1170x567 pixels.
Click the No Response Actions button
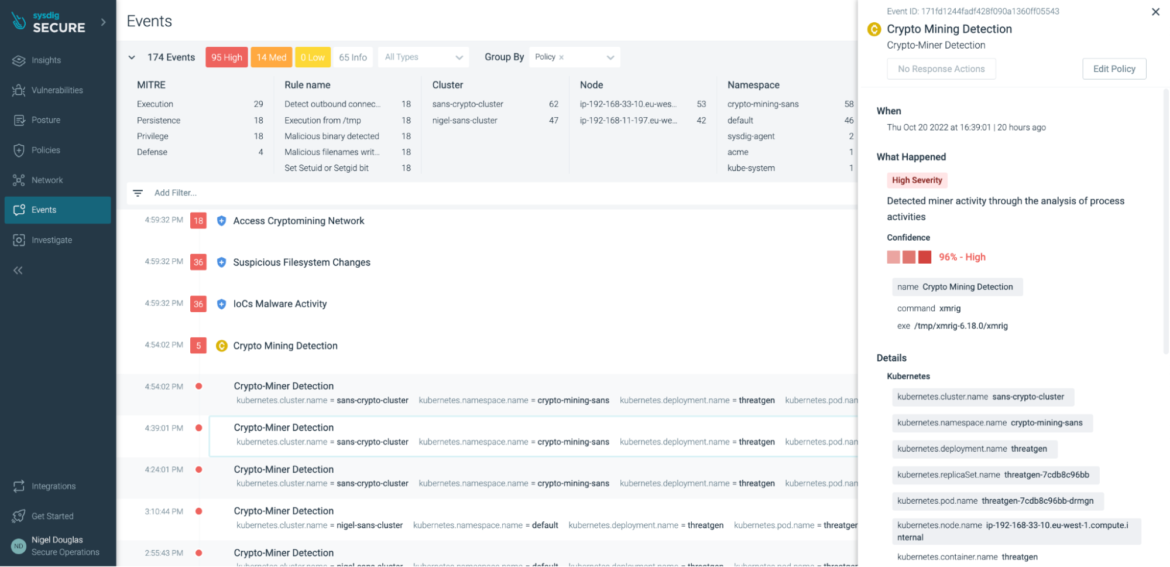pyautogui.click(x=941, y=69)
